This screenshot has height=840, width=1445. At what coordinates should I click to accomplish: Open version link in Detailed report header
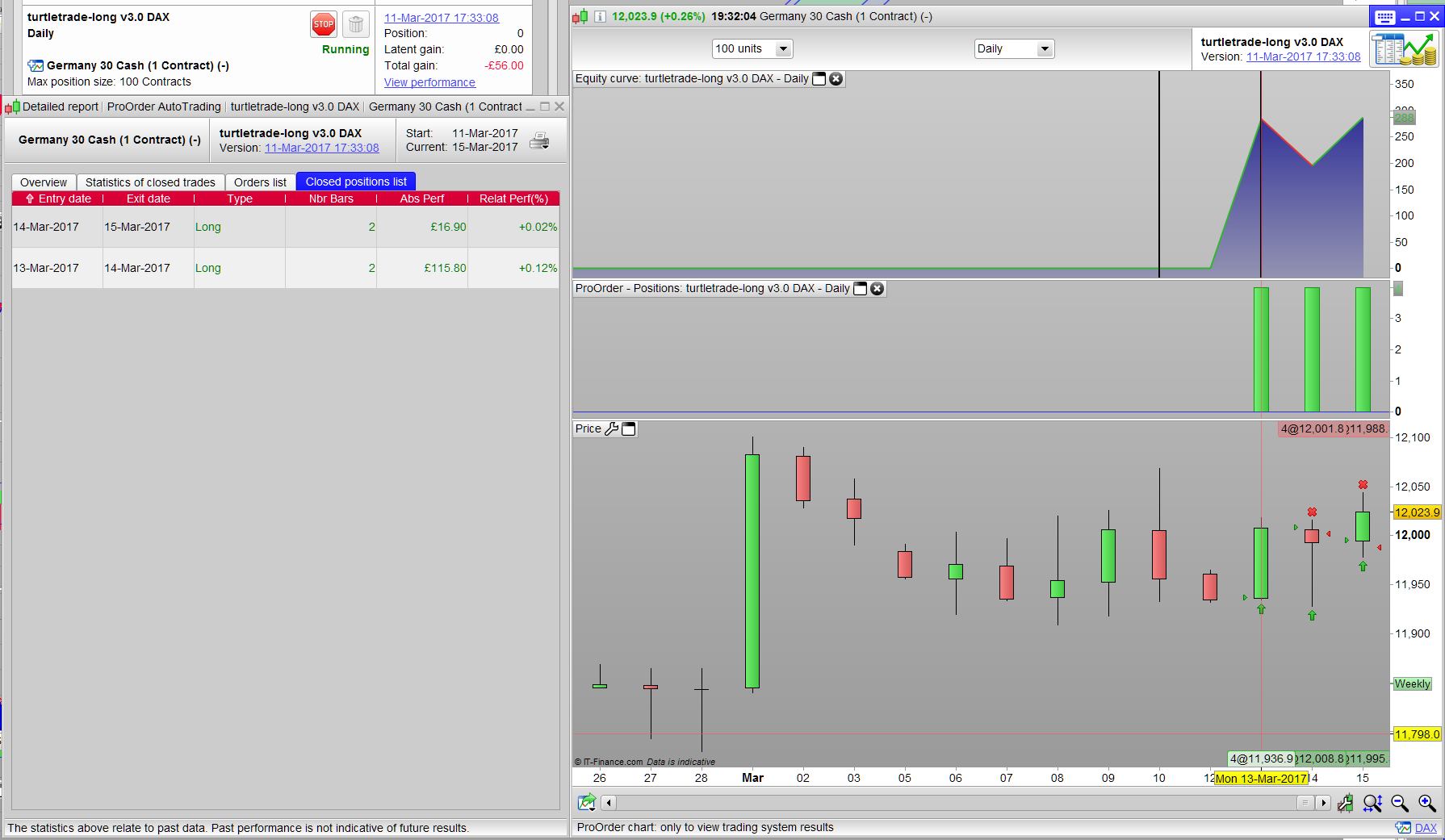pos(321,148)
